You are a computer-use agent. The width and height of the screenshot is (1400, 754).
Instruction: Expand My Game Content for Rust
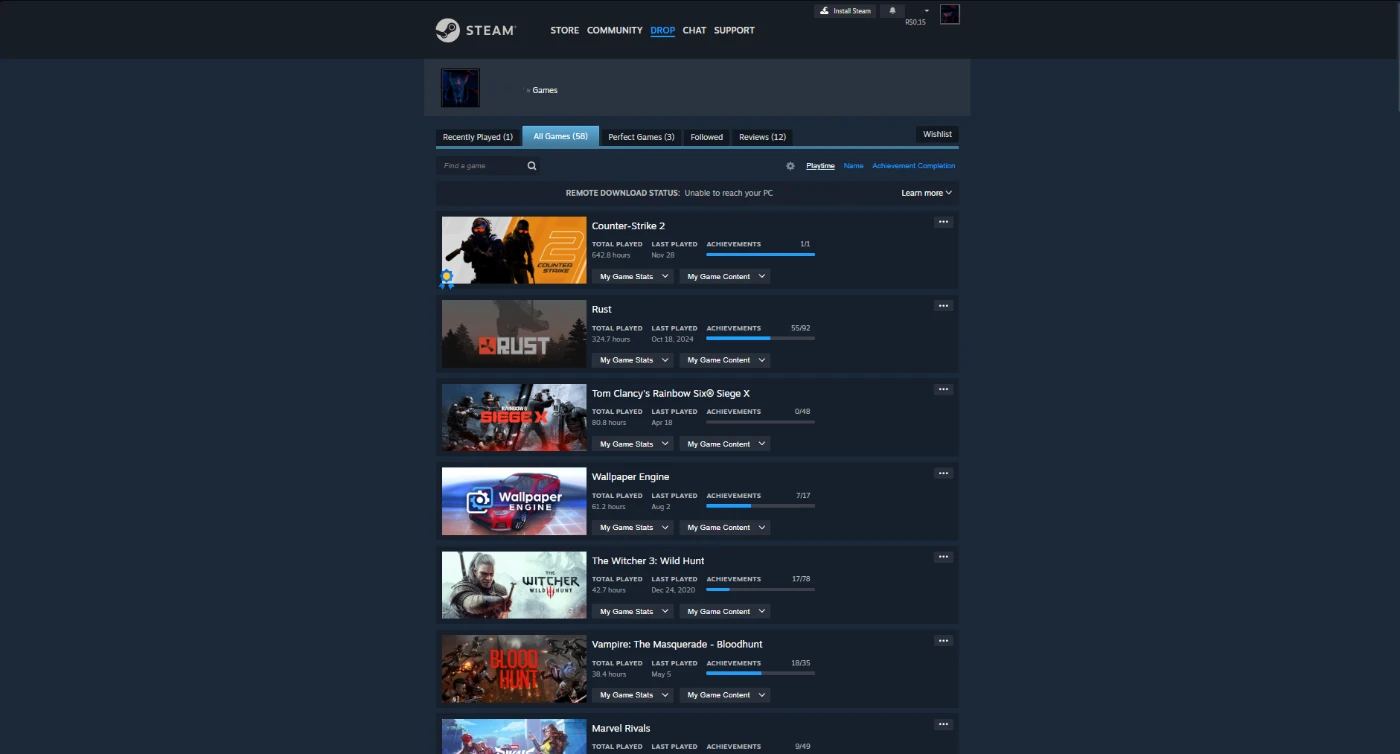point(725,360)
